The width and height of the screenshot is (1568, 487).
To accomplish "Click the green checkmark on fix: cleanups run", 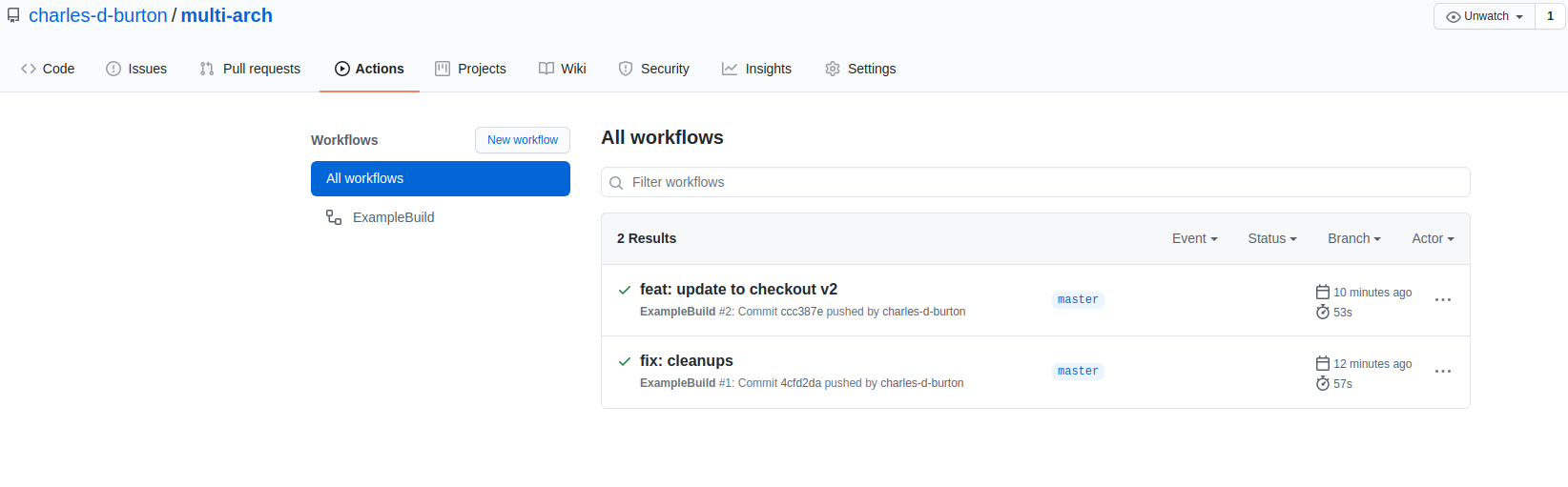I will point(625,361).
